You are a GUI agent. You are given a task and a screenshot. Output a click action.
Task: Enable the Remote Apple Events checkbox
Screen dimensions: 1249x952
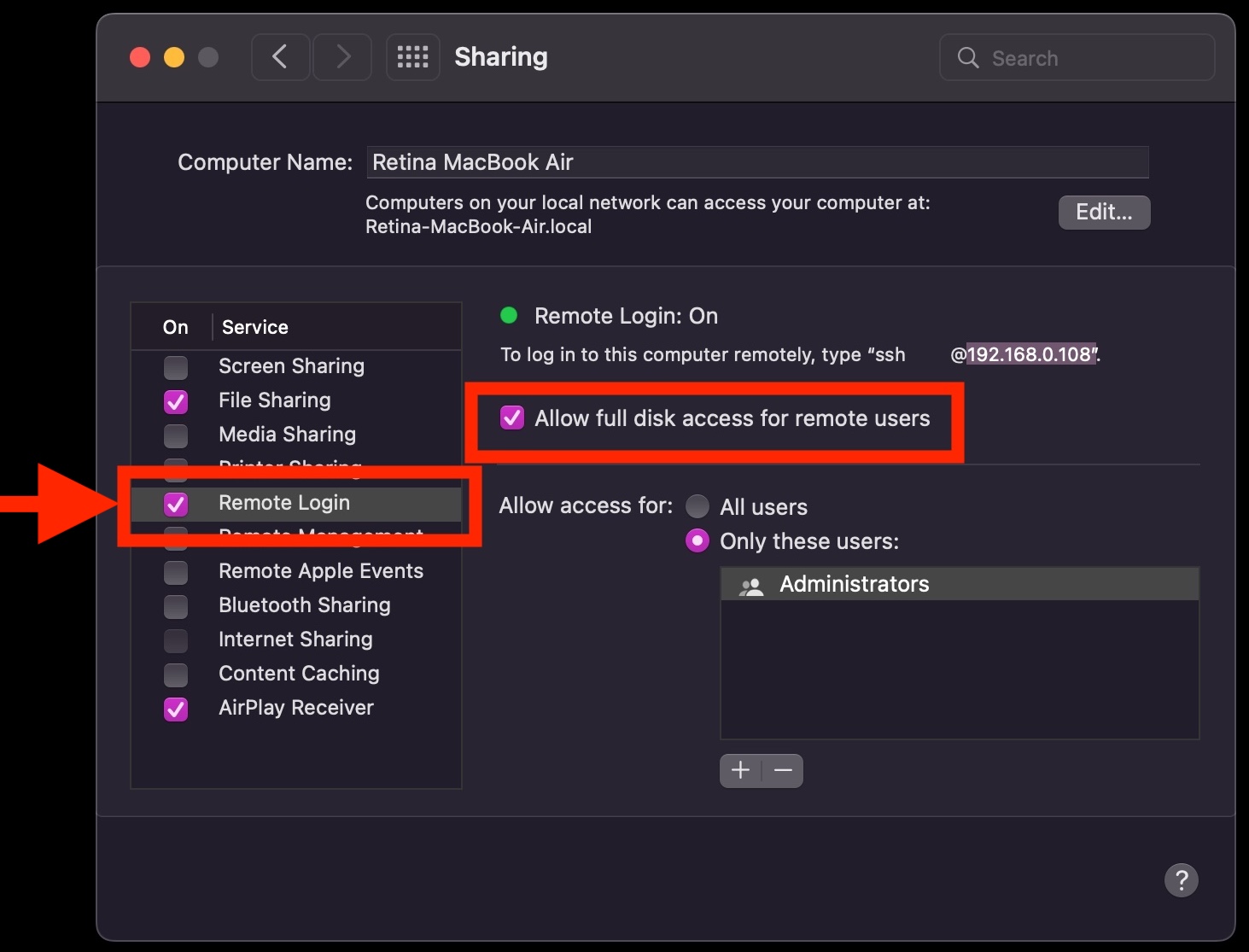(176, 572)
